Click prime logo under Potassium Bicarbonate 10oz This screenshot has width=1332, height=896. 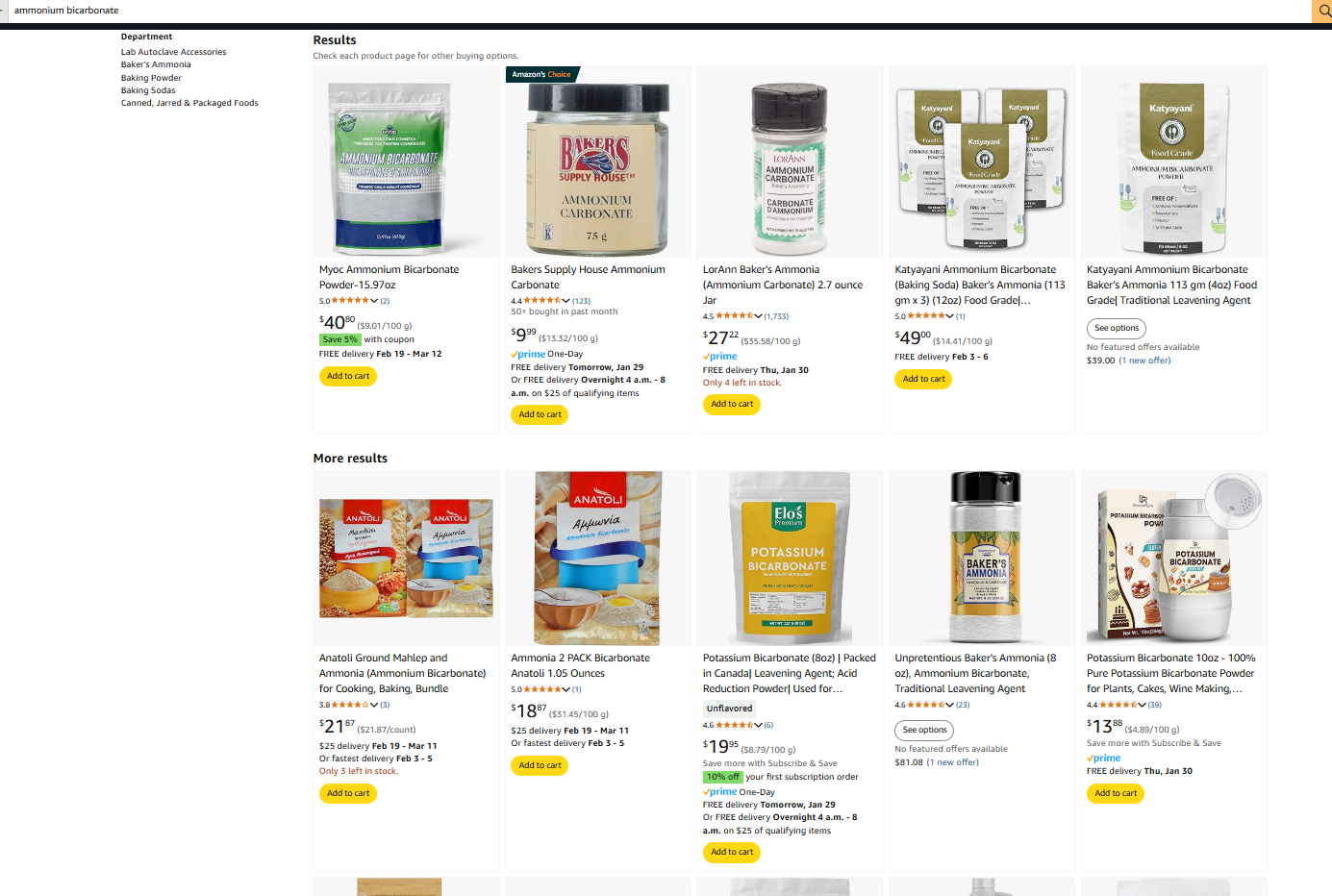pos(1104,758)
